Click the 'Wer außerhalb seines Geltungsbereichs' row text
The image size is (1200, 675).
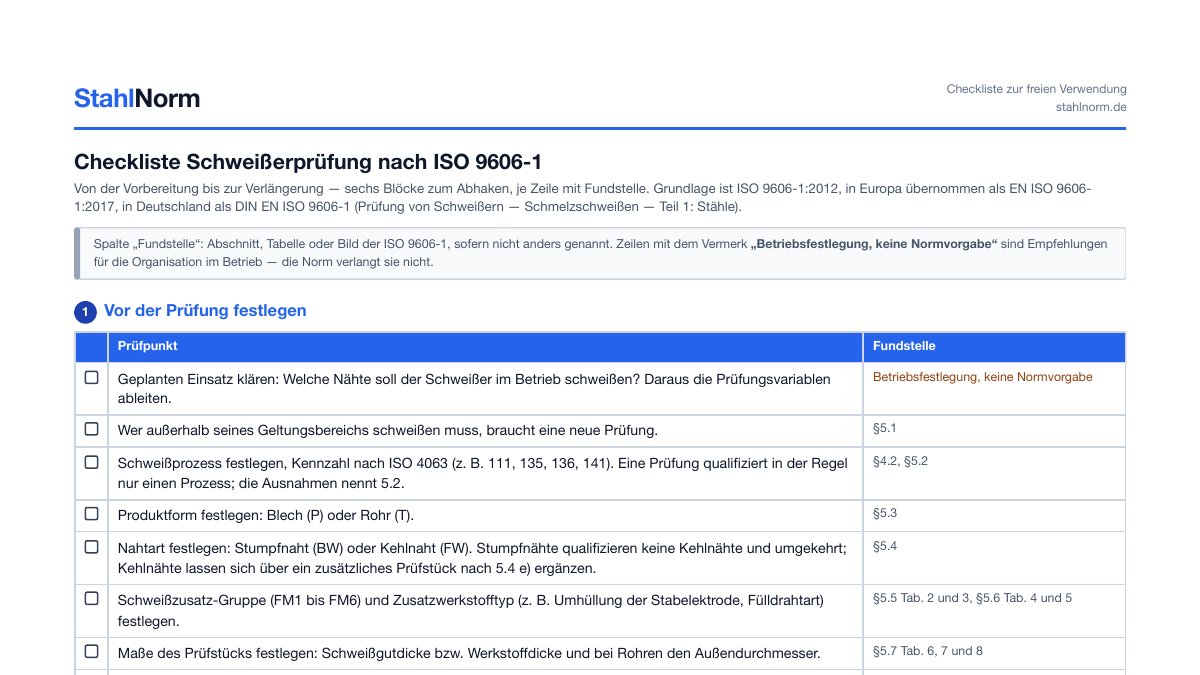388,430
